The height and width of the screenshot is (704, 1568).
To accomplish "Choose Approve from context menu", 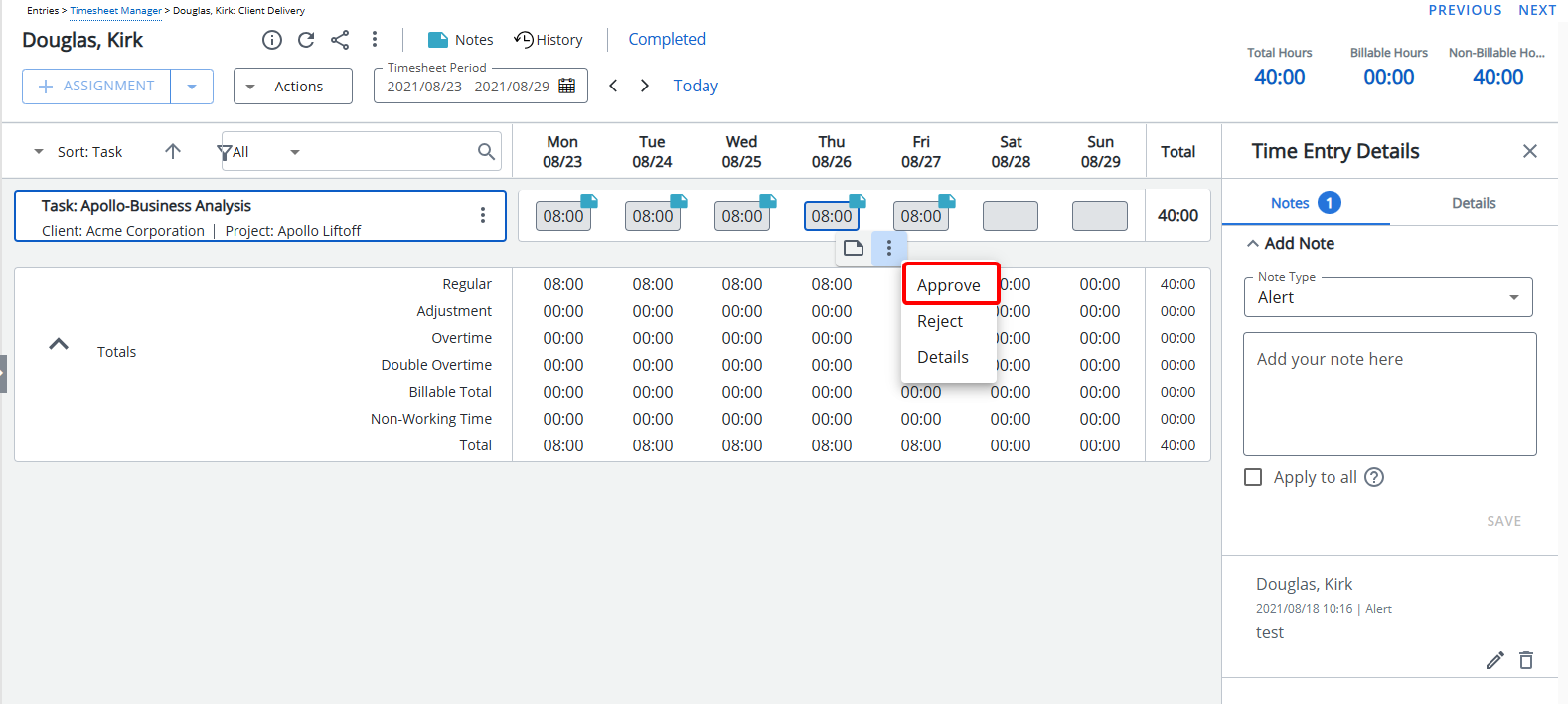I will [x=949, y=285].
